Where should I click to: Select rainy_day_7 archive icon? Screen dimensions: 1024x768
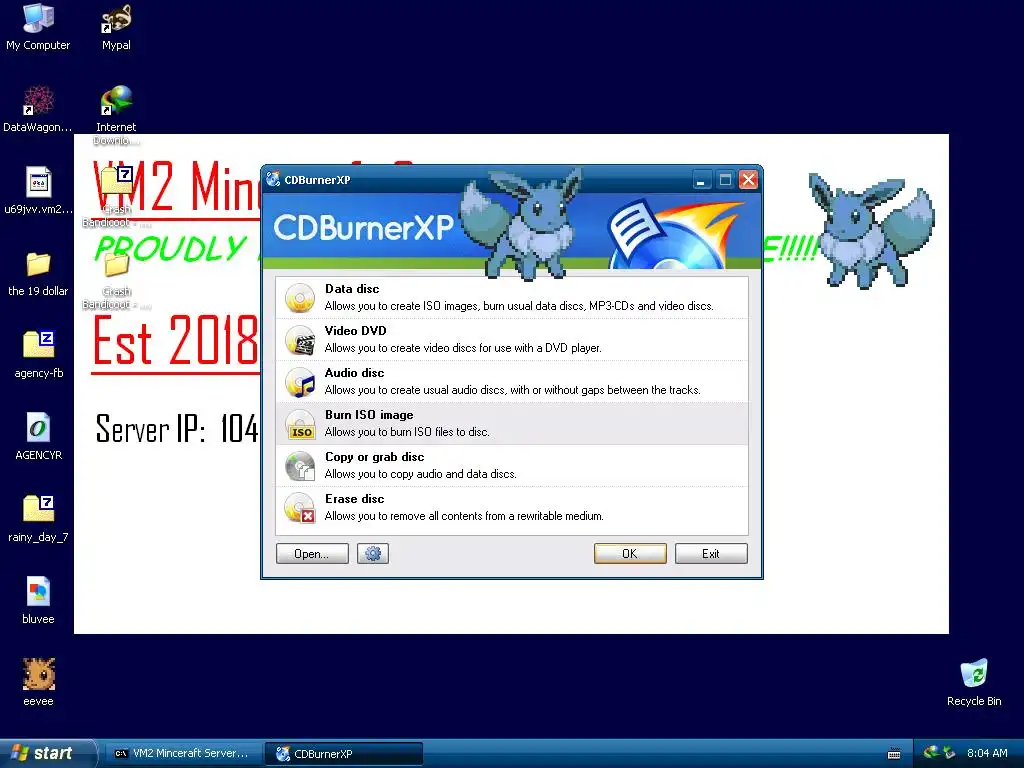click(38, 509)
